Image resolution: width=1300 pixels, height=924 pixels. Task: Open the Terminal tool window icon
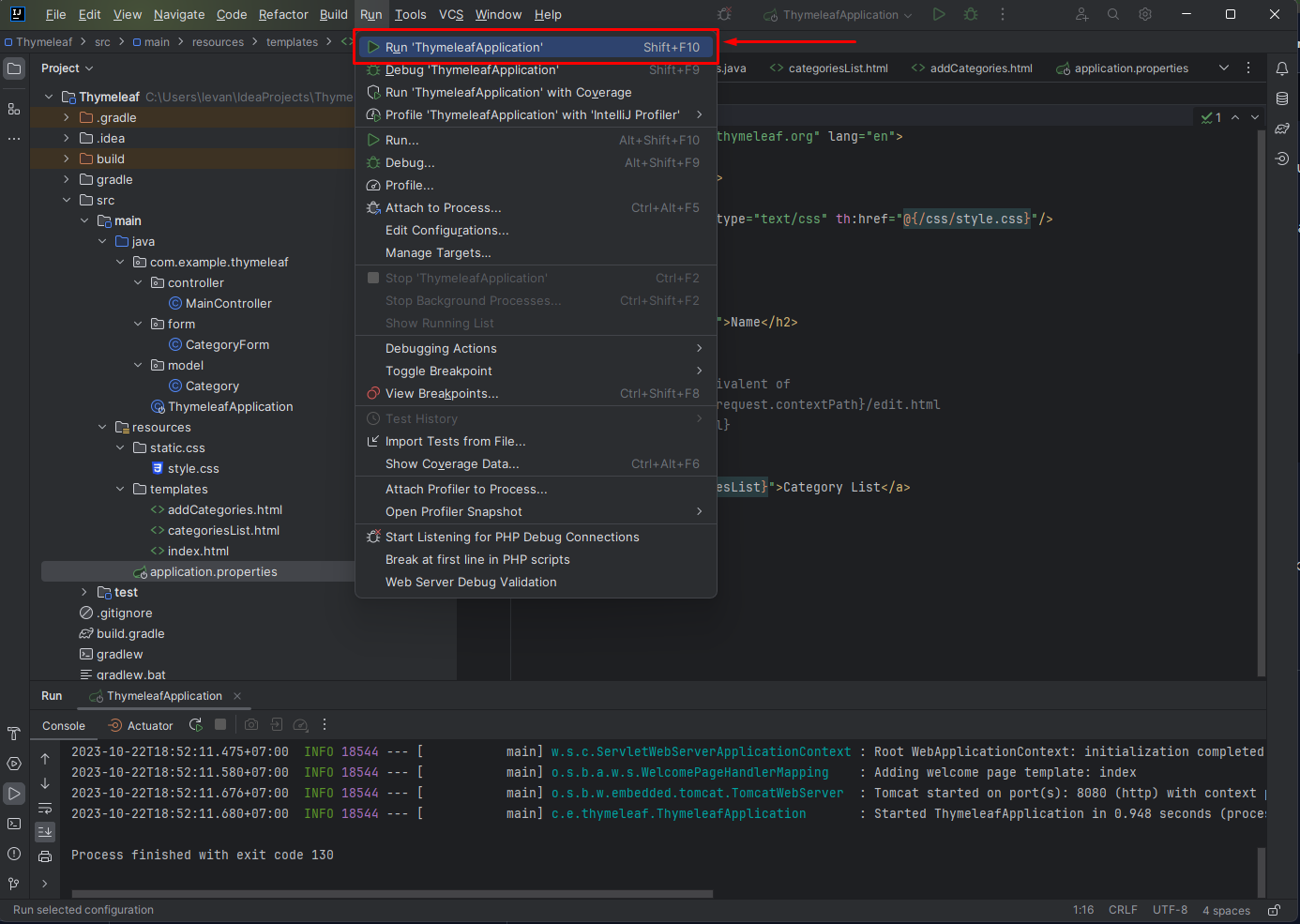click(14, 824)
